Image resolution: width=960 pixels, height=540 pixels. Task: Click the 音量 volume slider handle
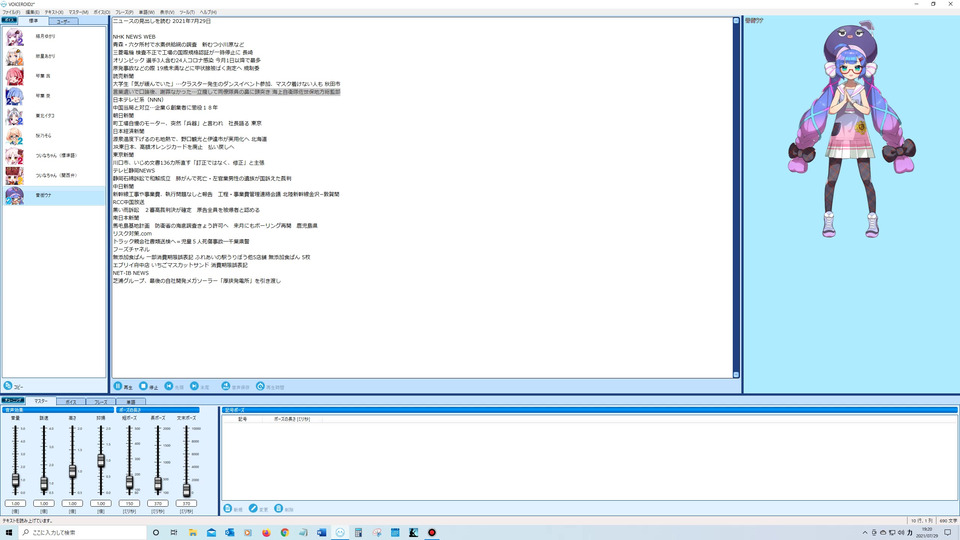tap(15, 481)
